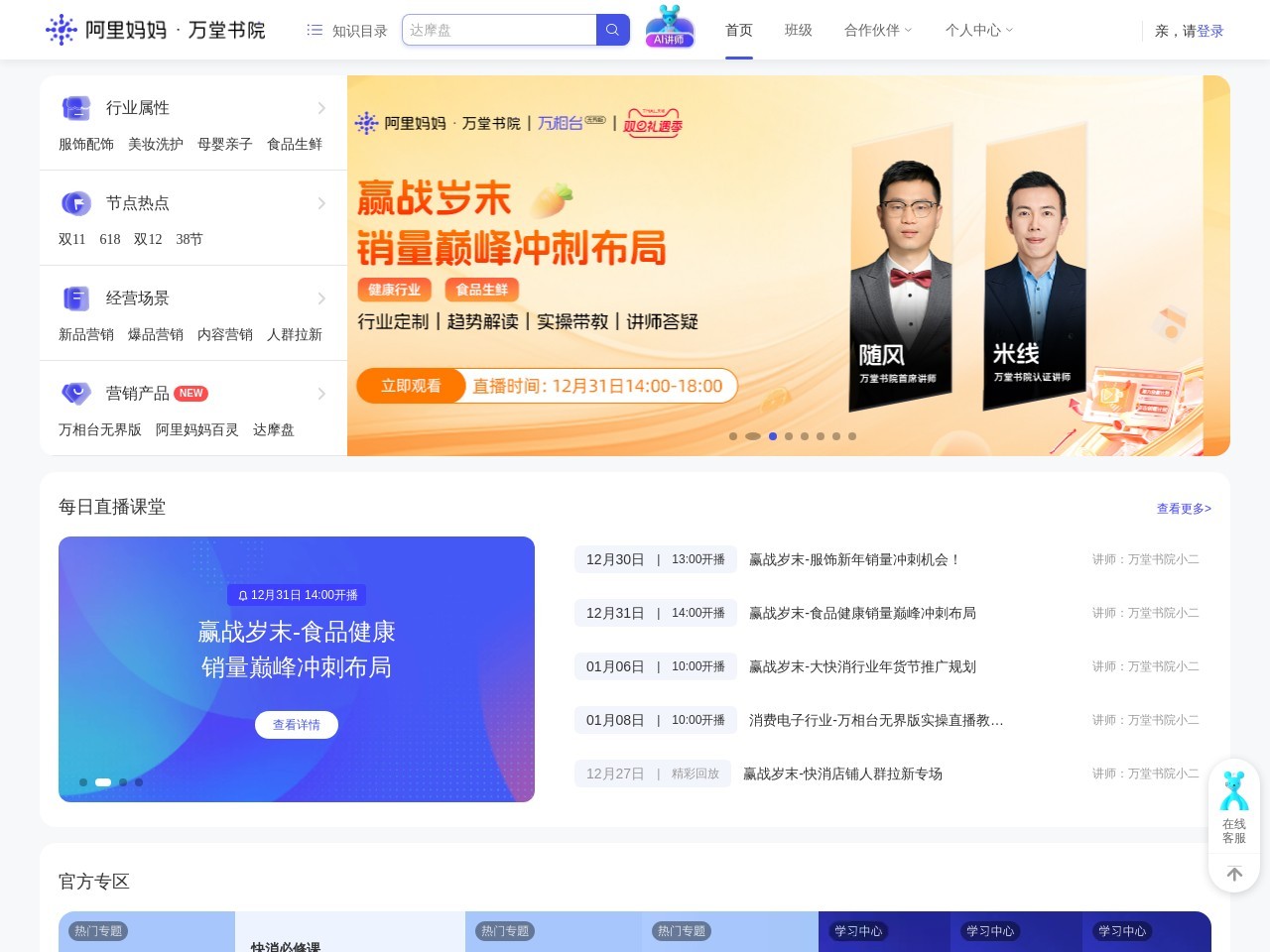Click the back-to-top arrow icon
The image size is (1270, 952).
coord(1234,874)
